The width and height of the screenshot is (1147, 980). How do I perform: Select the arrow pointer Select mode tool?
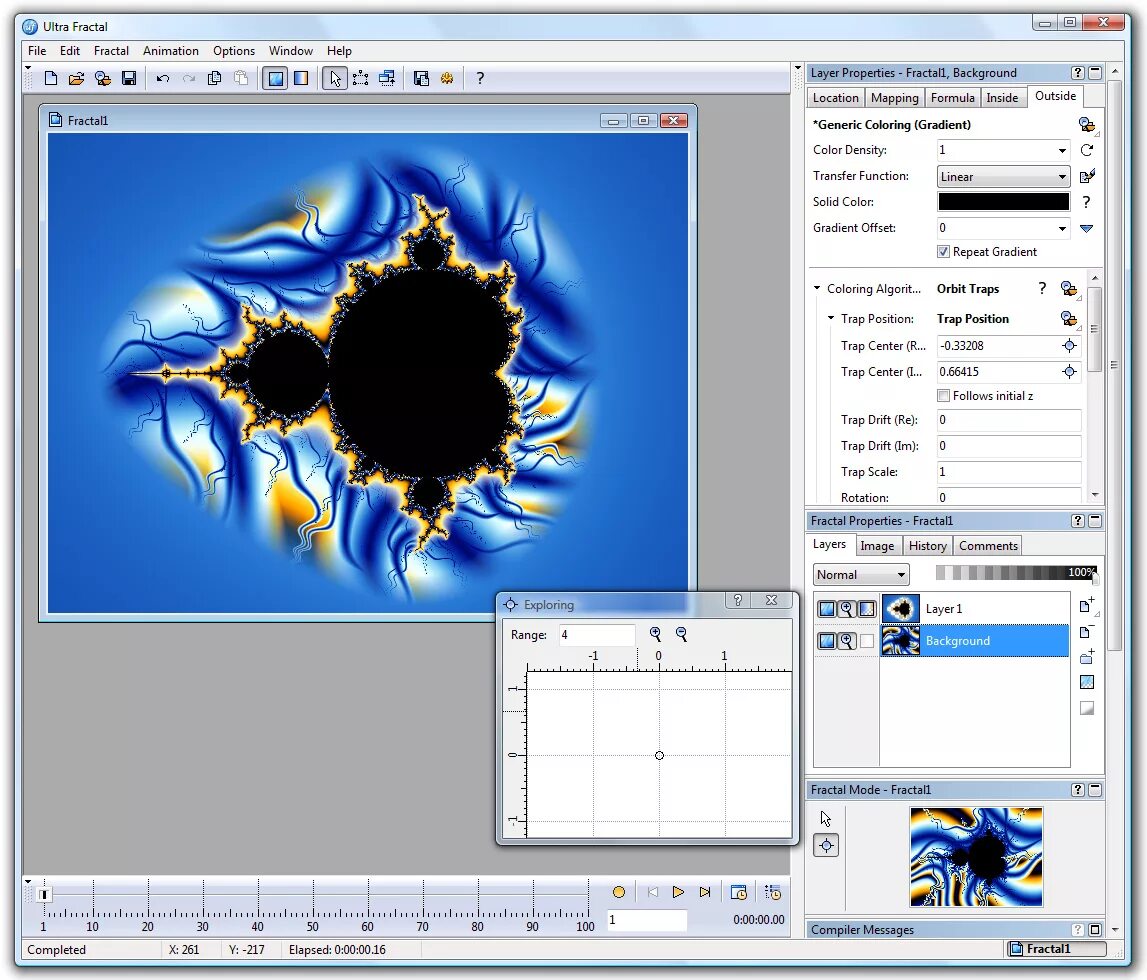click(335, 78)
